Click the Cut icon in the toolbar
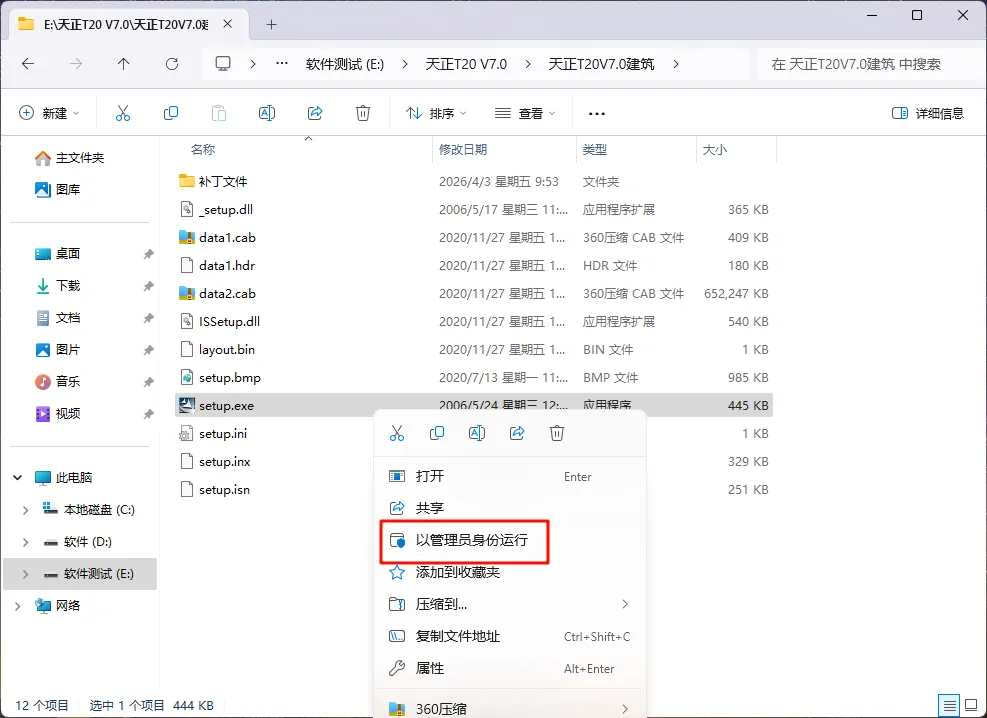The height and width of the screenshot is (718, 987). click(x=123, y=113)
